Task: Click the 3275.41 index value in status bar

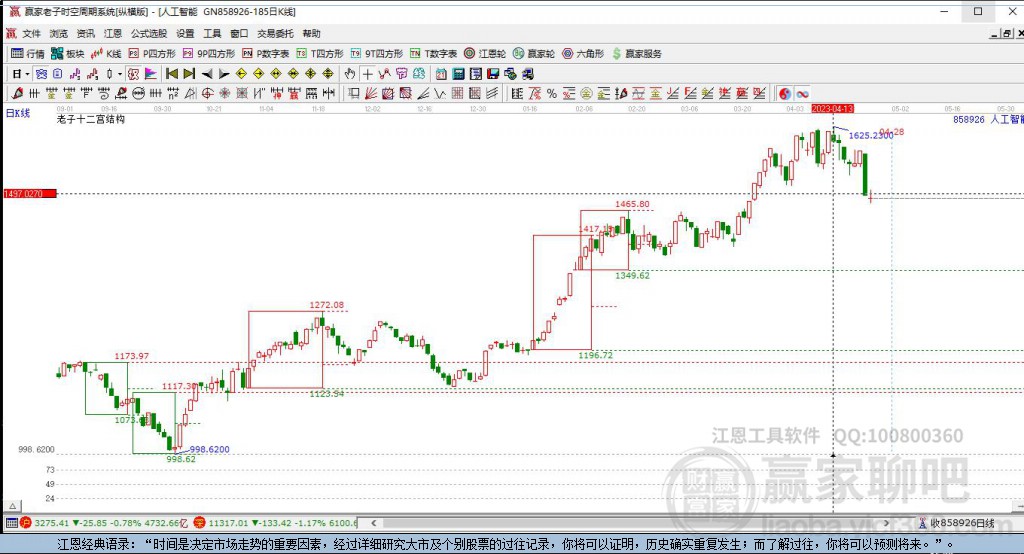Action: (x=52, y=523)
